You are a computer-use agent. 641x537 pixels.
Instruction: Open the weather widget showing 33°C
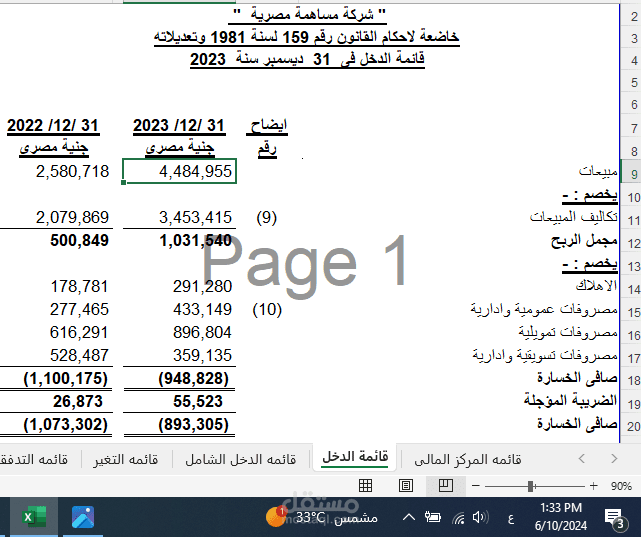click(321, 517)
